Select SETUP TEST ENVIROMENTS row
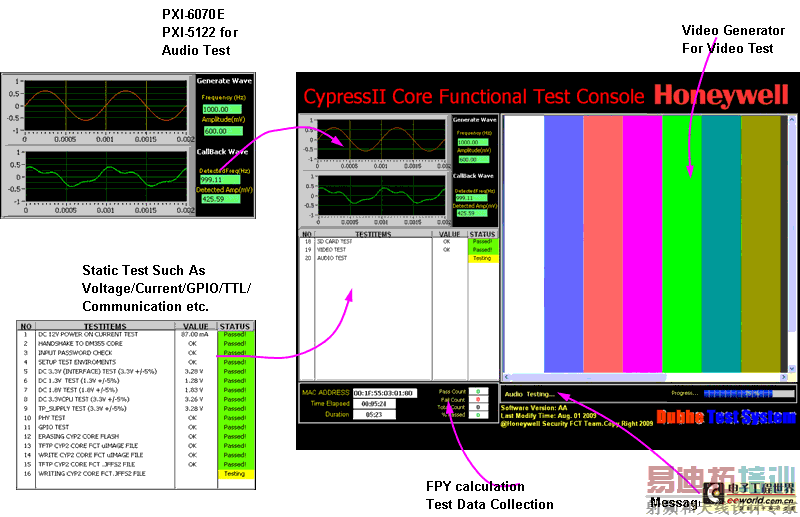 [136, 362]
